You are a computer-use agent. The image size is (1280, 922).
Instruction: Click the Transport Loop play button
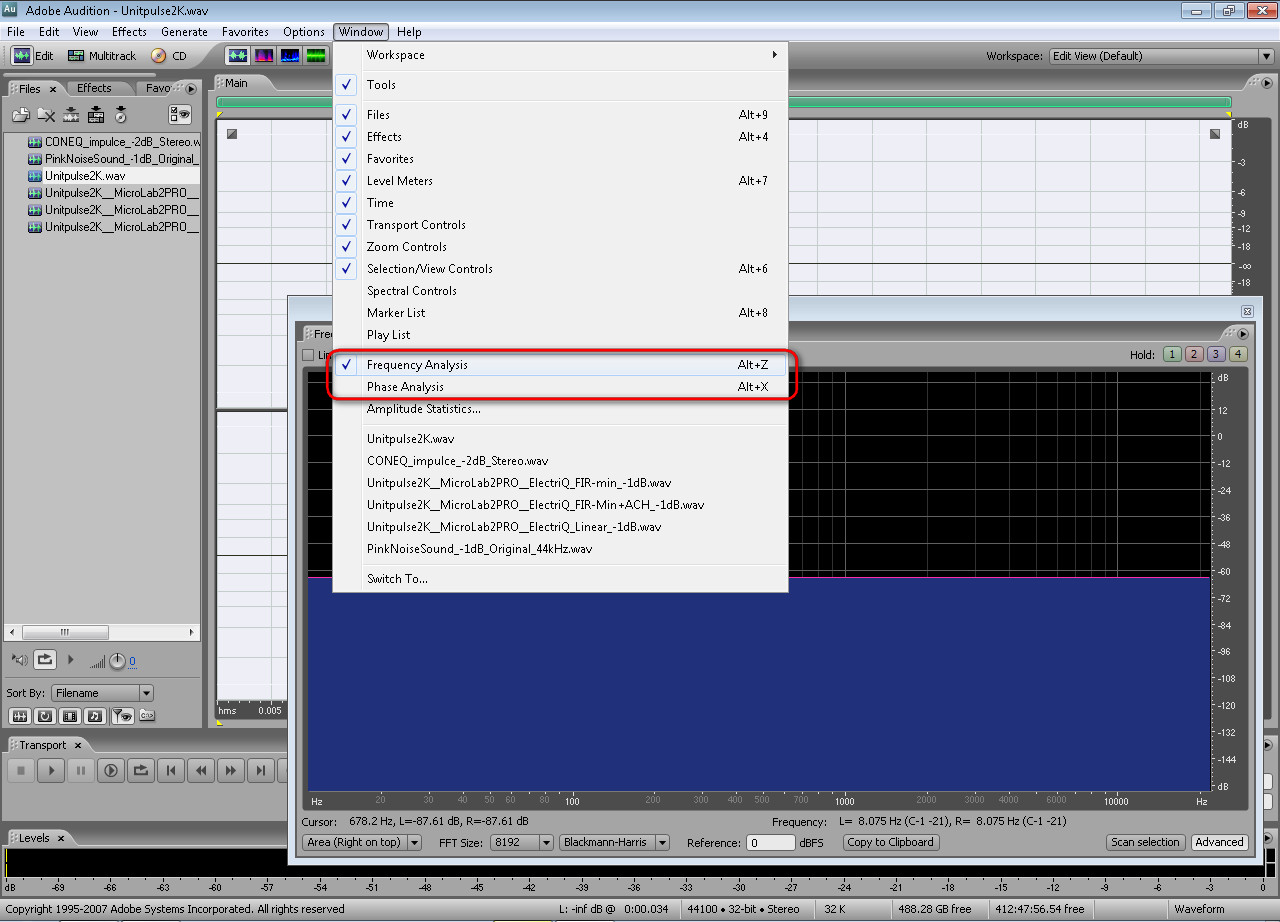coord(141,770)
